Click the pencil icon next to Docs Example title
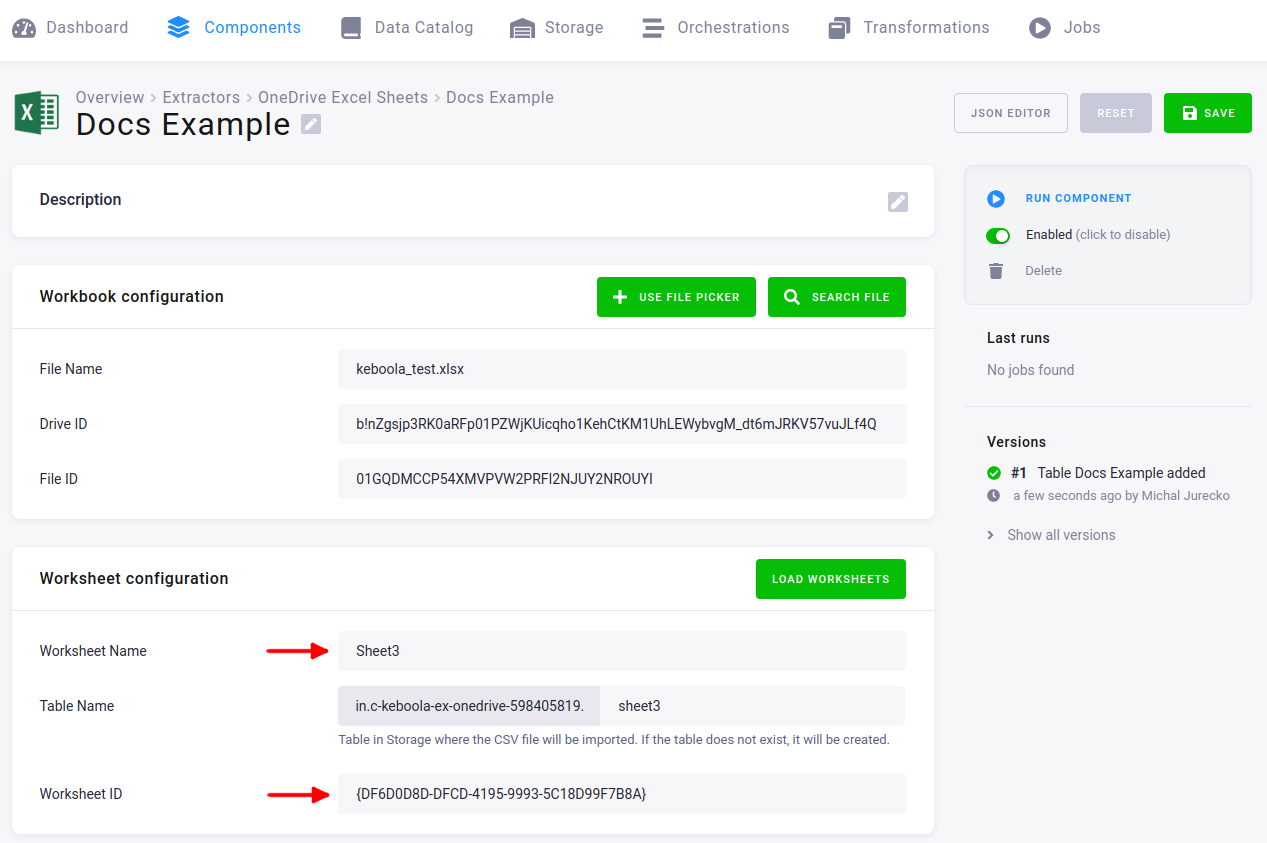Image resolution: width=1267 pixels, height=843 pixels. 311,124
